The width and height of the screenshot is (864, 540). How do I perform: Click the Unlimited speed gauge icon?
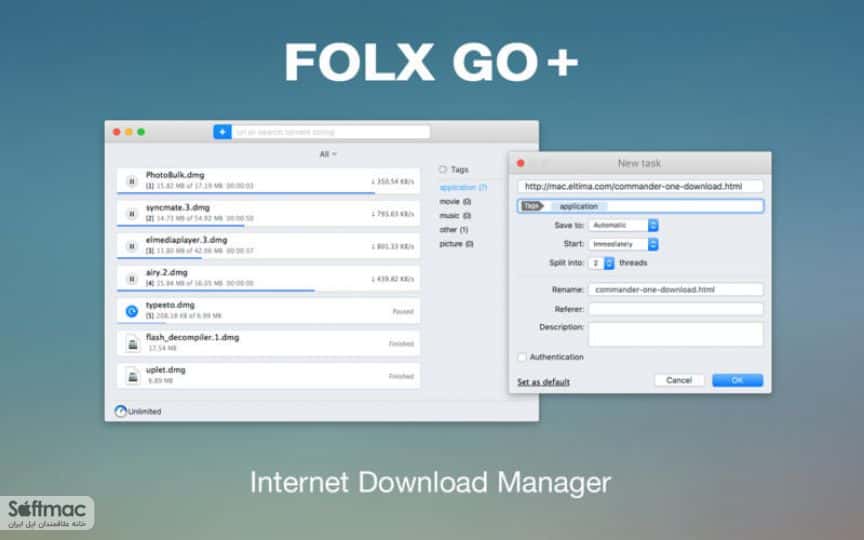(121, 411)
